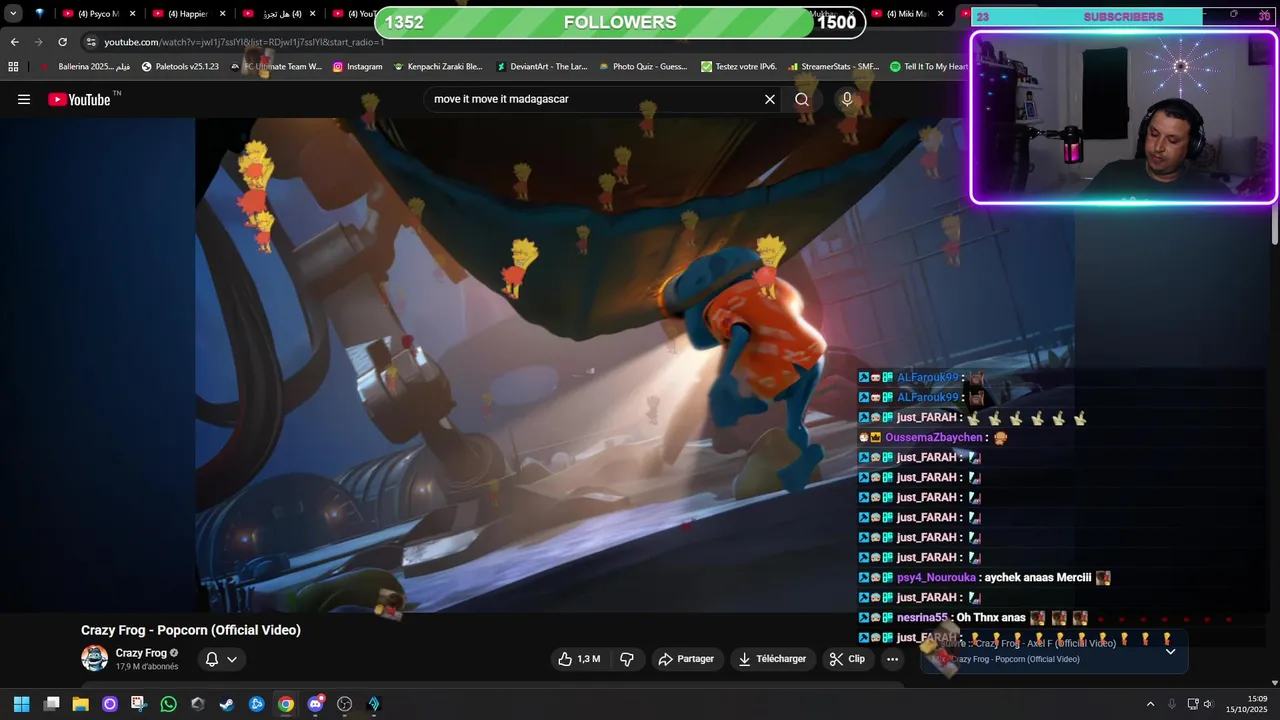
Task: Open the 'StreamerStats - SMF...' bookmark
Action: coord(833,67)
